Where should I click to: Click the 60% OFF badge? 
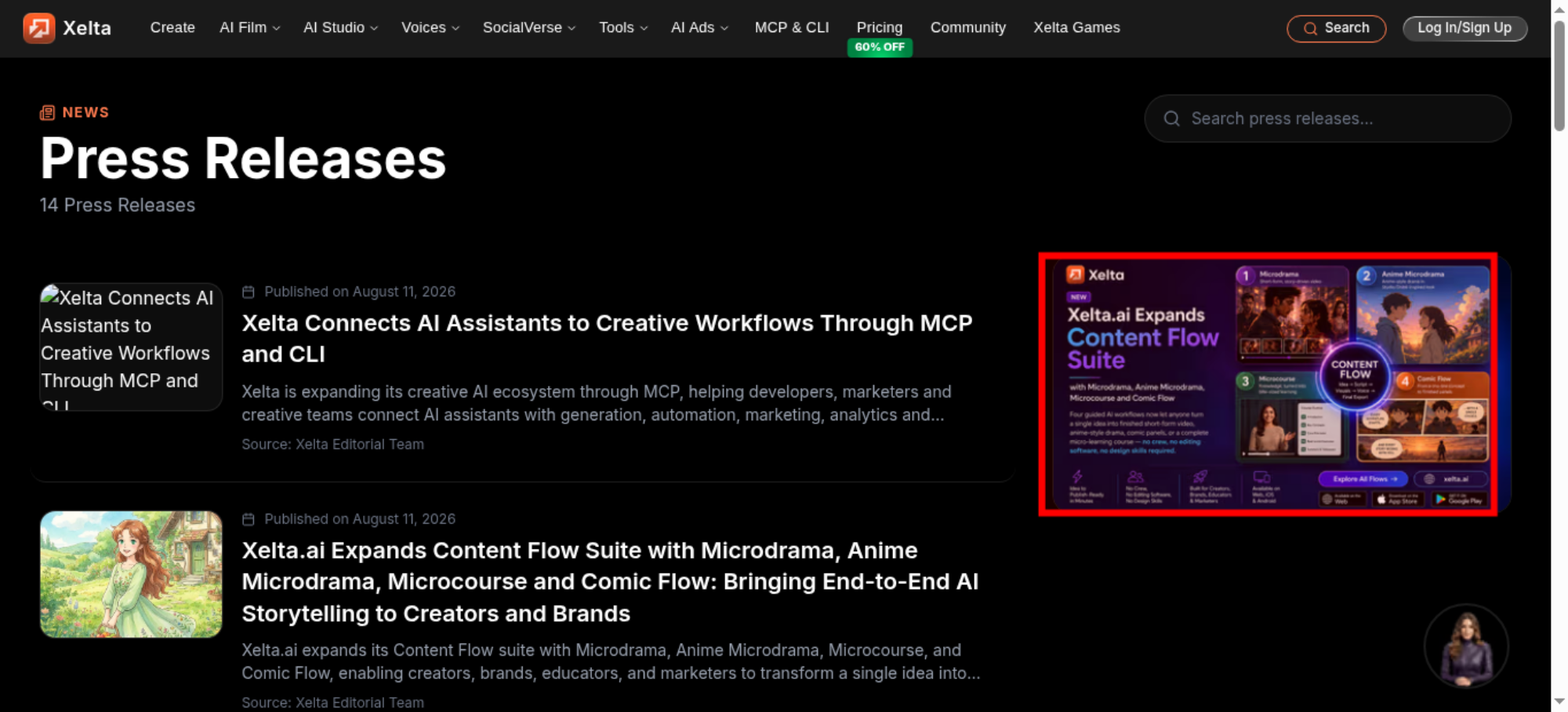tap(880, 47)
